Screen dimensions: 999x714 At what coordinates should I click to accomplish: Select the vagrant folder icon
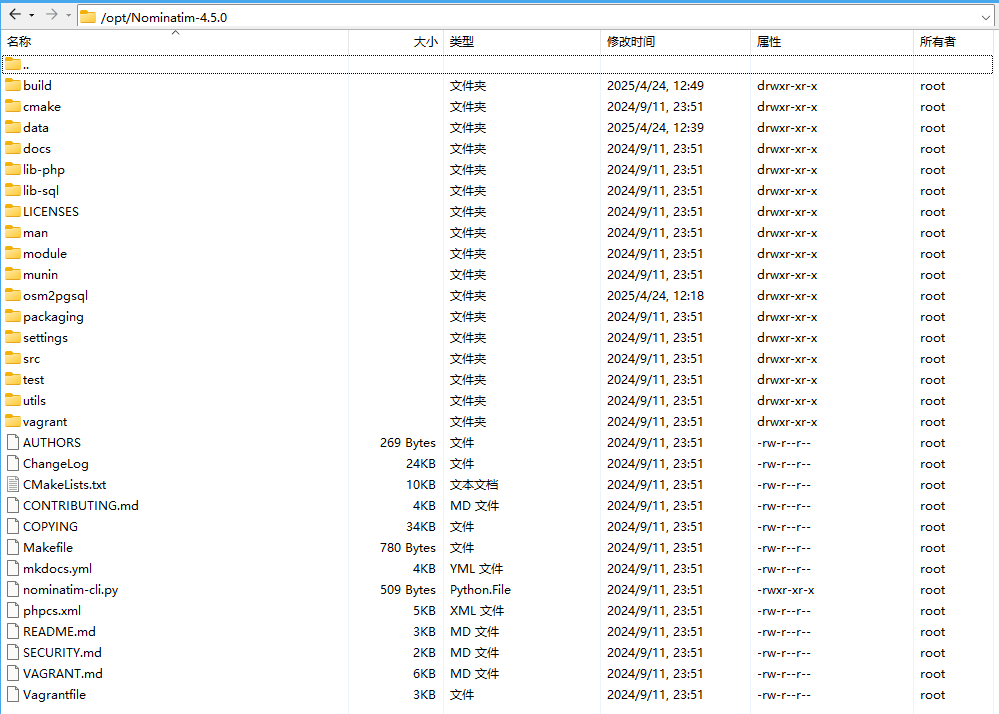(x=13, y=421)
